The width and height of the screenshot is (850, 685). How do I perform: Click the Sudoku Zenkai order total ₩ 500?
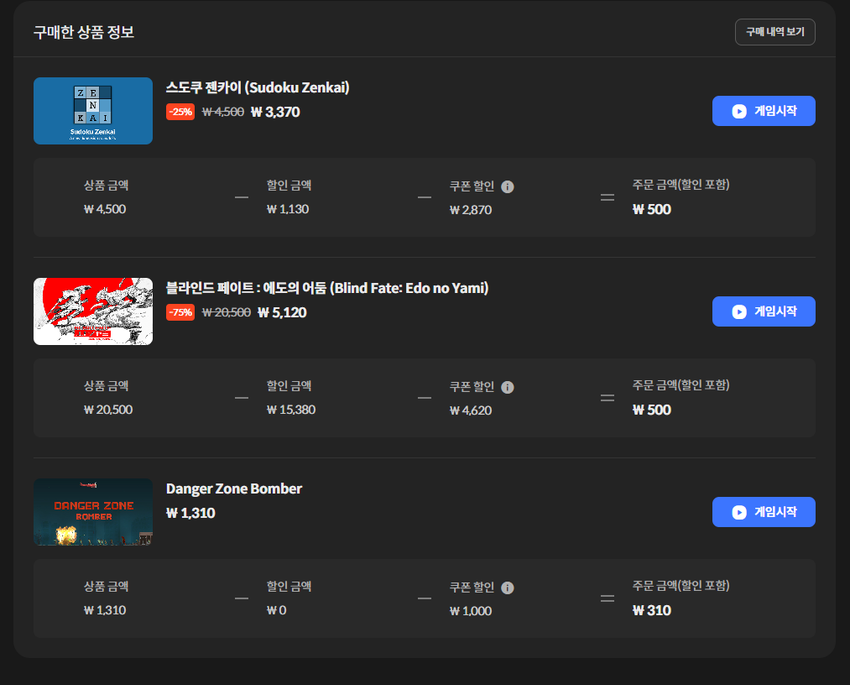[652, 210]
